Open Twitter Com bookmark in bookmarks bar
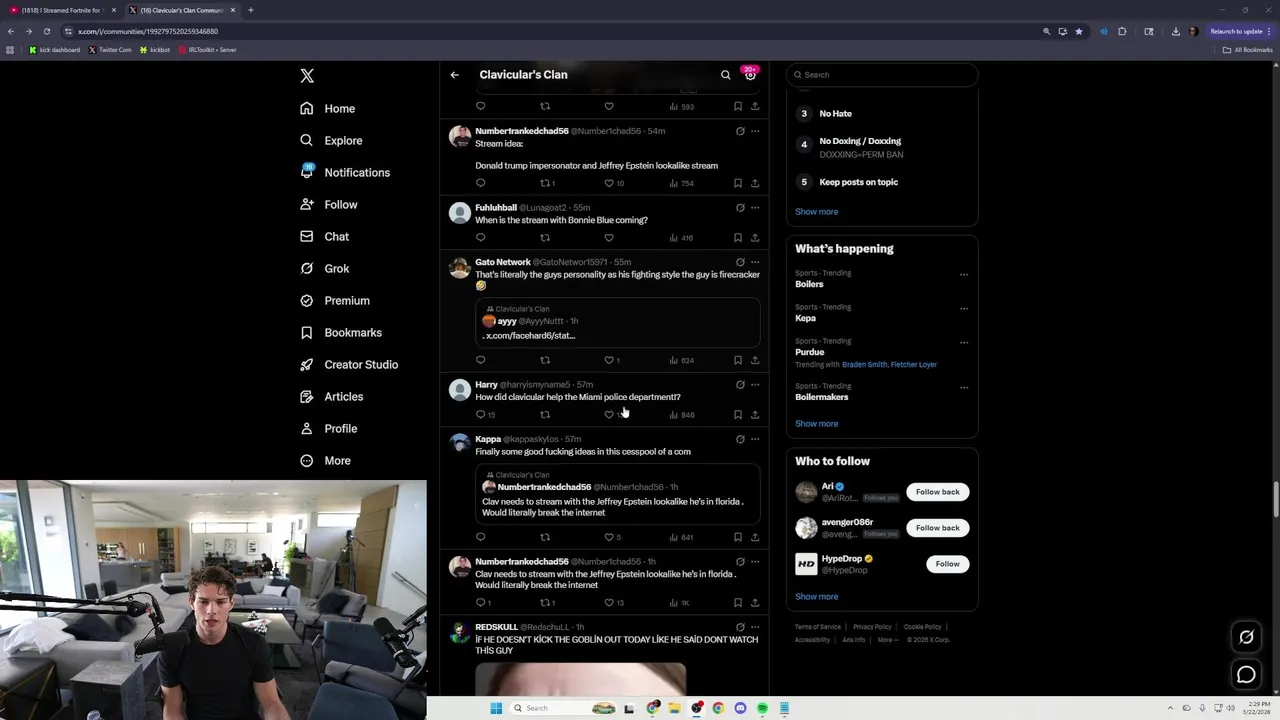This screenshot has width=1280, height=720. (110, 50)
